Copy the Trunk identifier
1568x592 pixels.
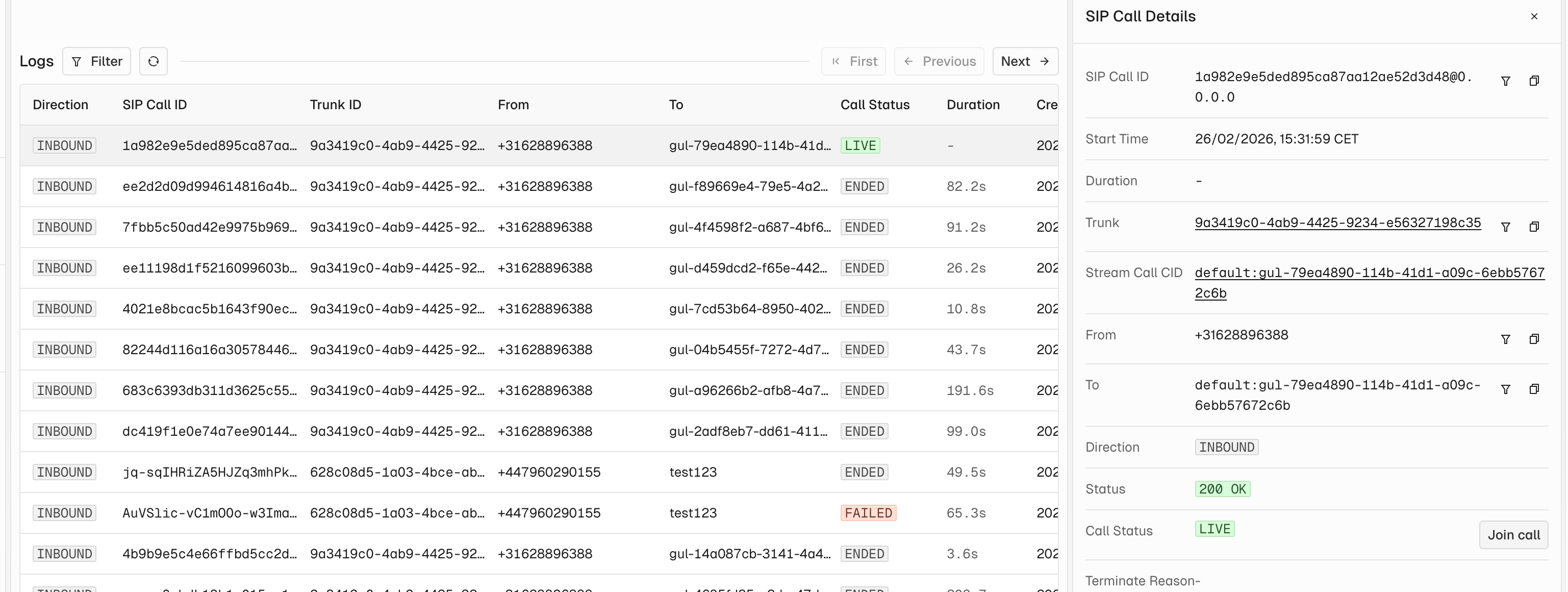tap(1534, 226)
